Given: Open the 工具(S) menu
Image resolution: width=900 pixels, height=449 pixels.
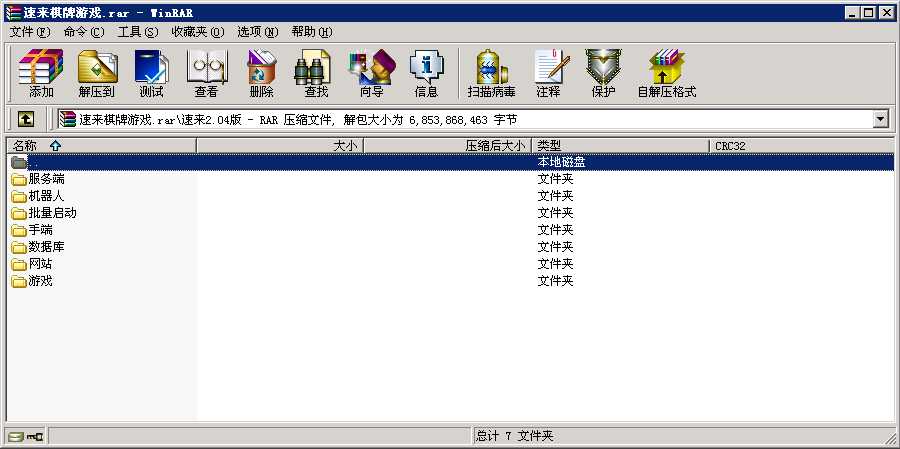Looking at the screenshot, I should 138,32.
